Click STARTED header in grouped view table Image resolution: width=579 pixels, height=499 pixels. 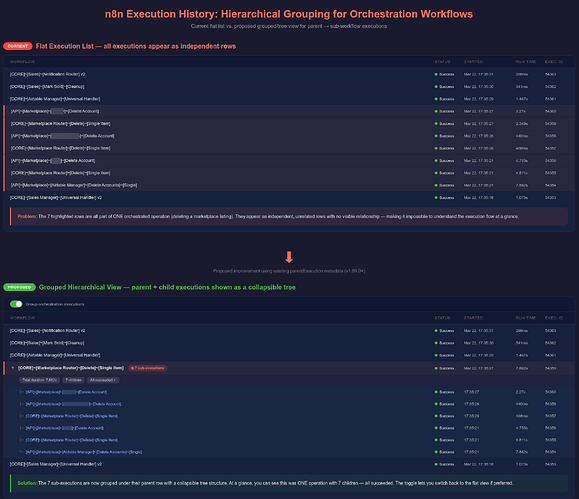473,318
